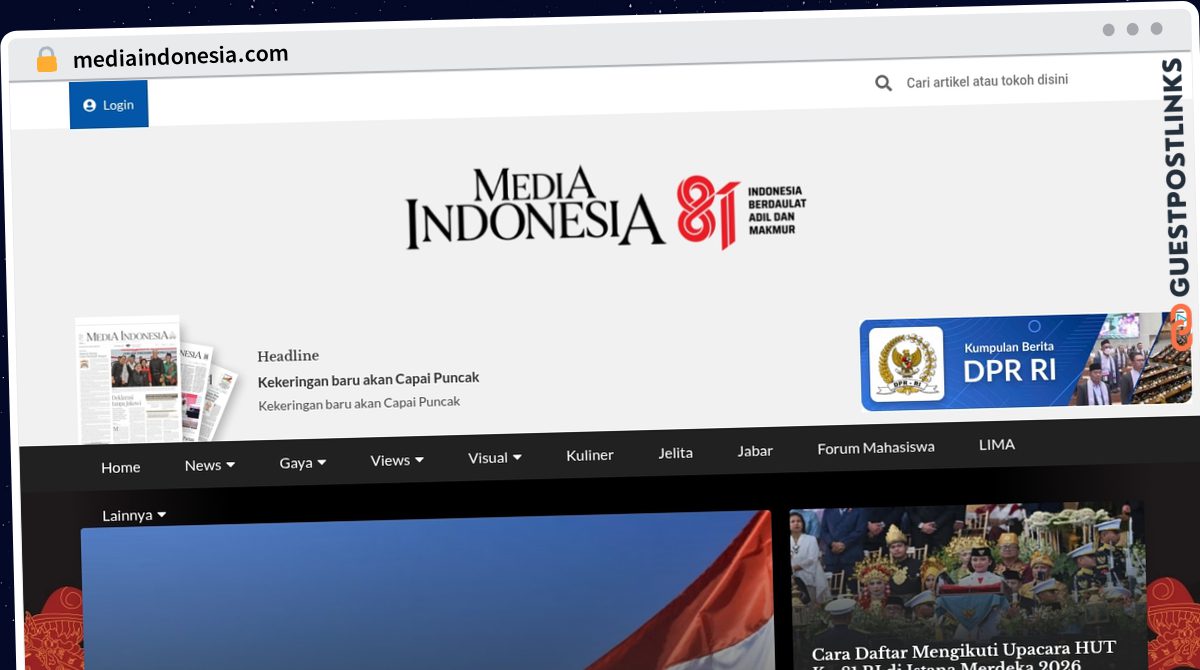Image resolution: width=1200 pixels, height=670 pixels.
Task: Click the DPR RI emblem in banner
Action: coord(906,365)
